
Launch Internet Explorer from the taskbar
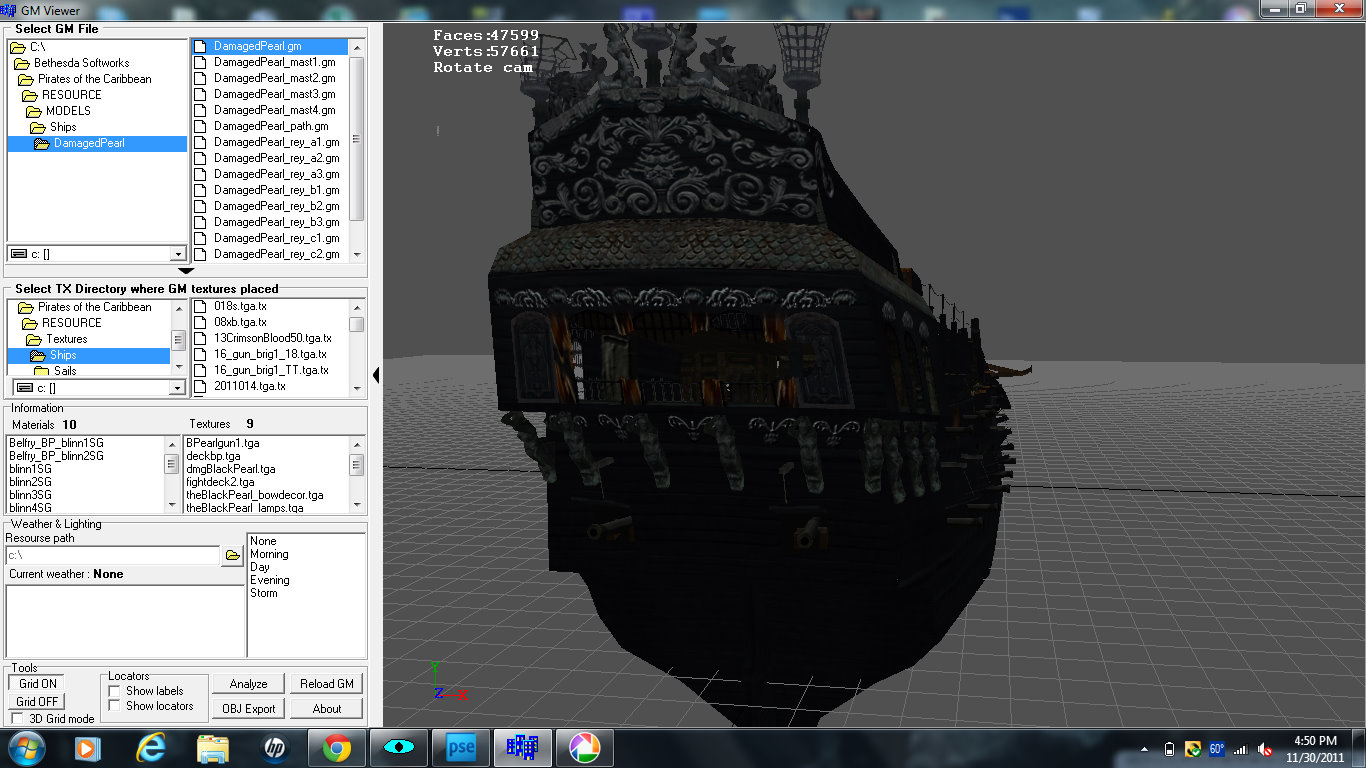tap(151, 748)
